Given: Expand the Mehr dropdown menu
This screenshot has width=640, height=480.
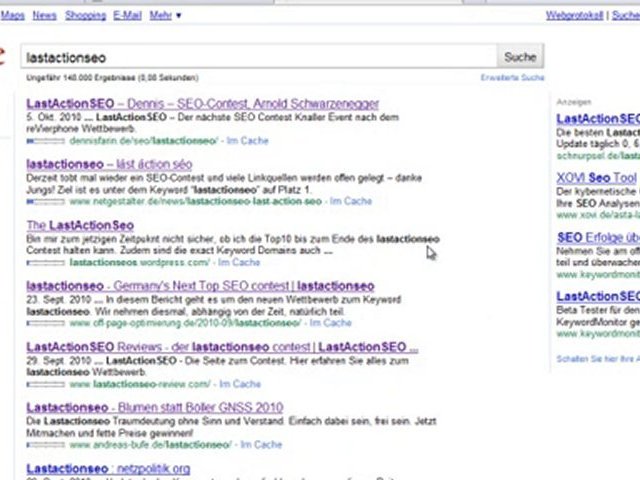Looking at the screenshot, I should (x=165, y=16).
